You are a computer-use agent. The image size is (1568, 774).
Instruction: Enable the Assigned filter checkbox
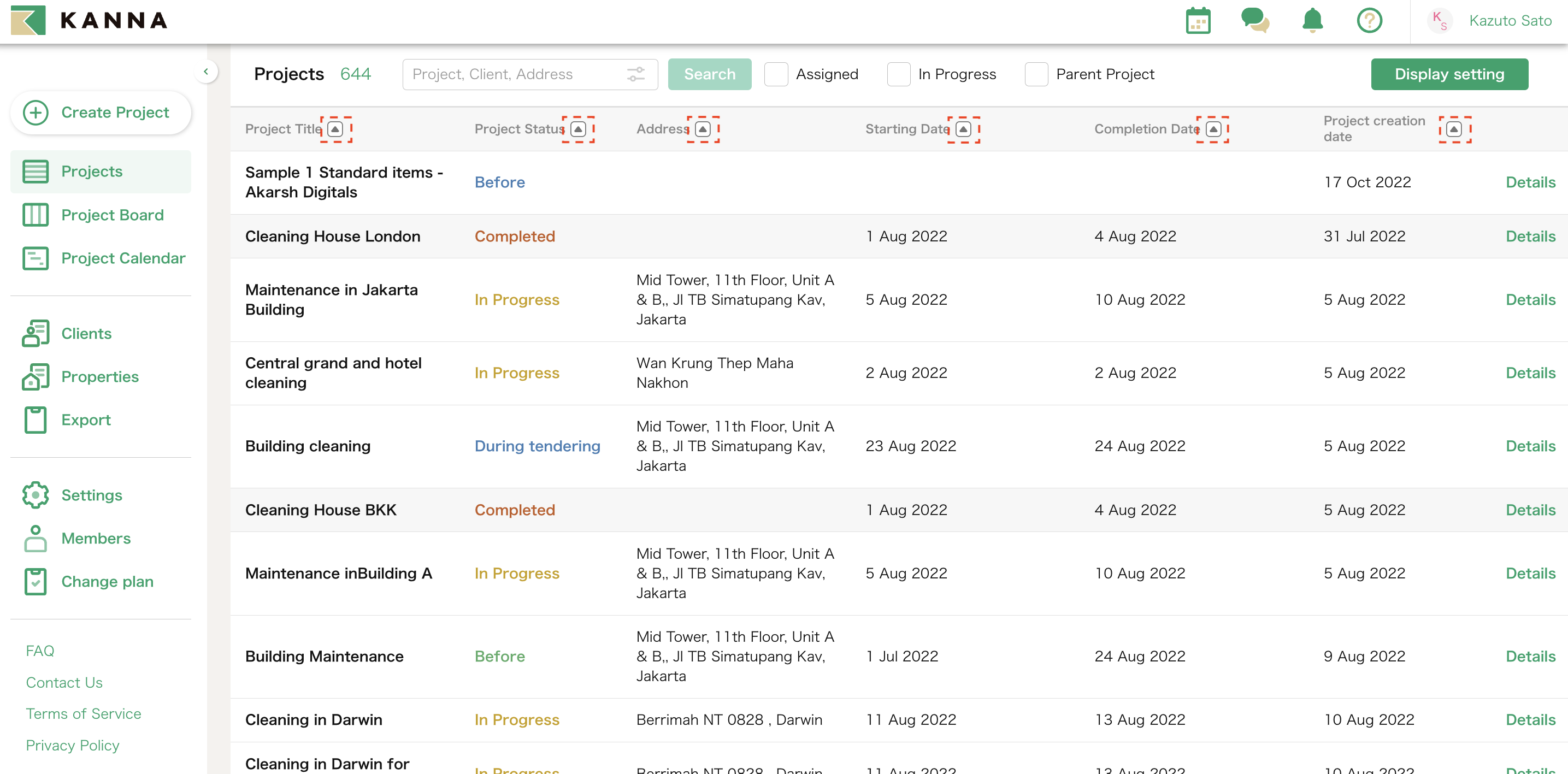776,74
